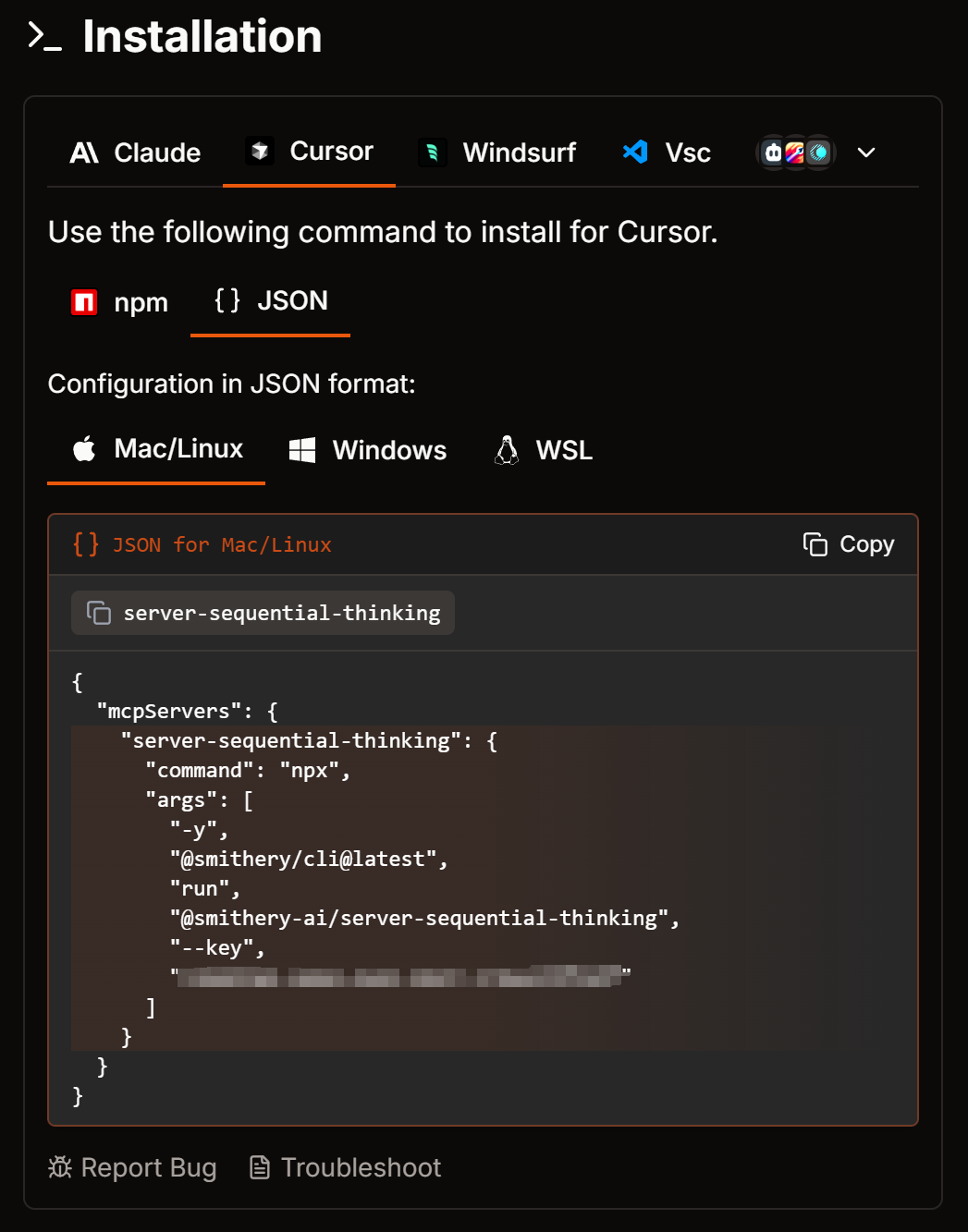The height and width of the screenshot is (1232, 968).
Task: Select the Windows platform tab
Action: pyautogui.click(x=367, y=450)
